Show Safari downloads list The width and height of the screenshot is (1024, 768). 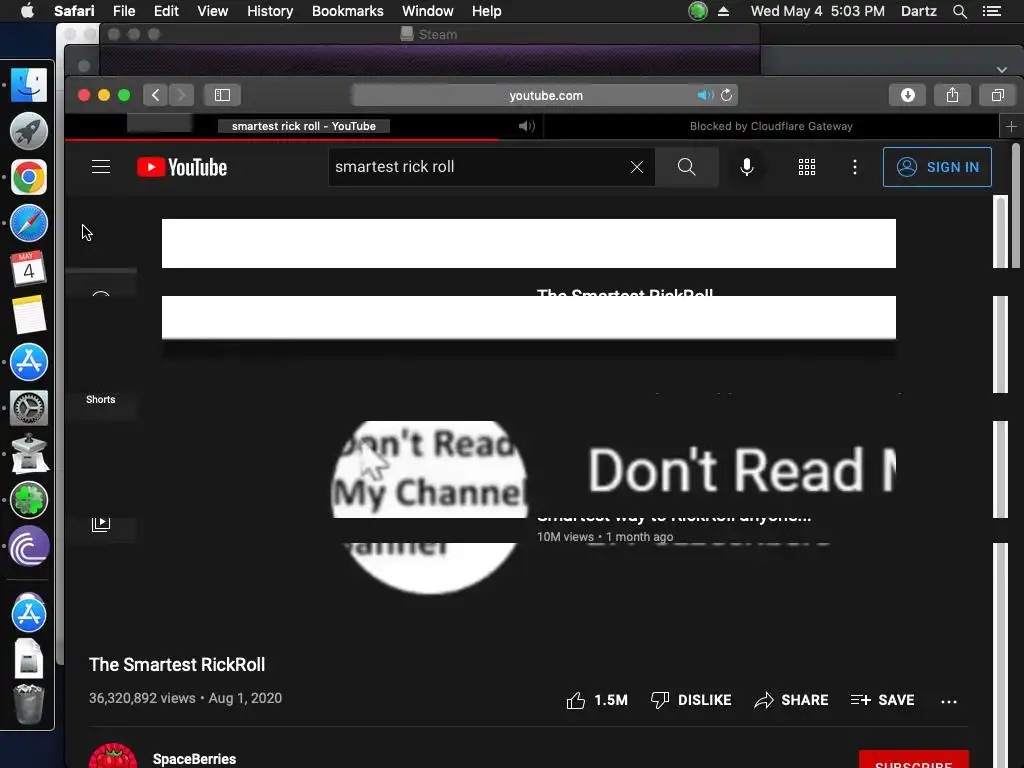907,95
